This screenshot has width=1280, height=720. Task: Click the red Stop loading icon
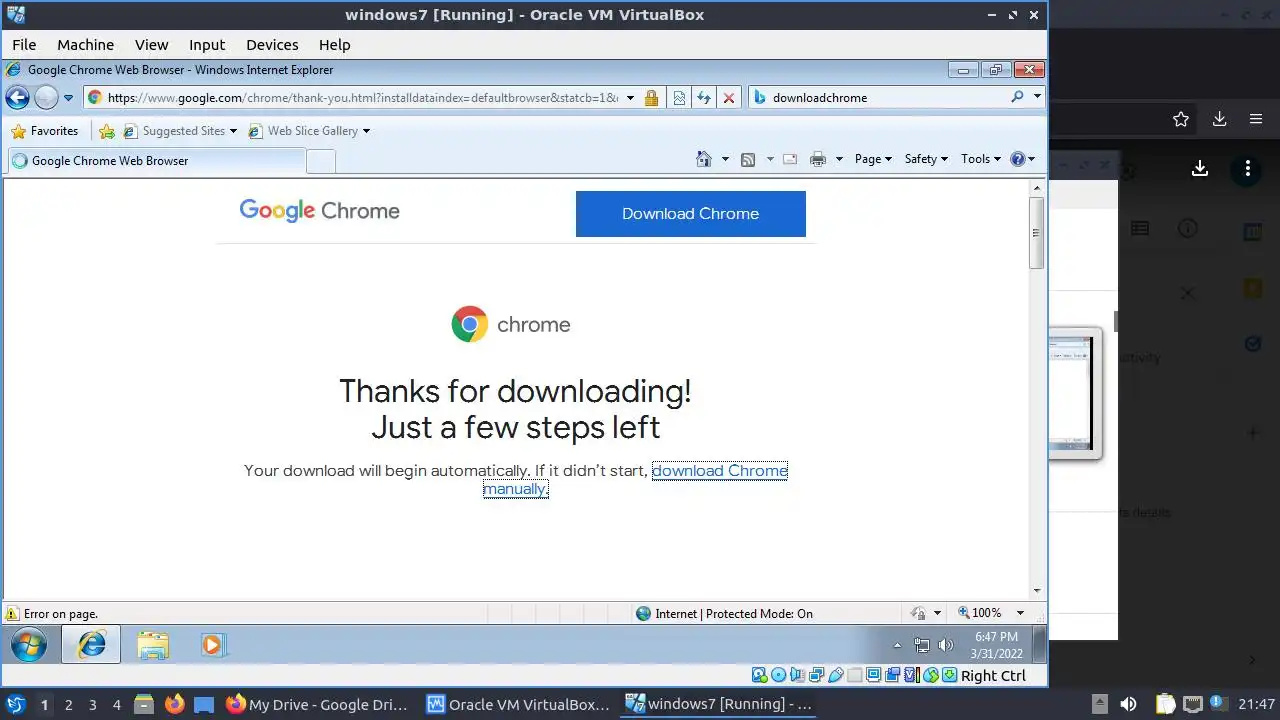click(x=729, y=98)
